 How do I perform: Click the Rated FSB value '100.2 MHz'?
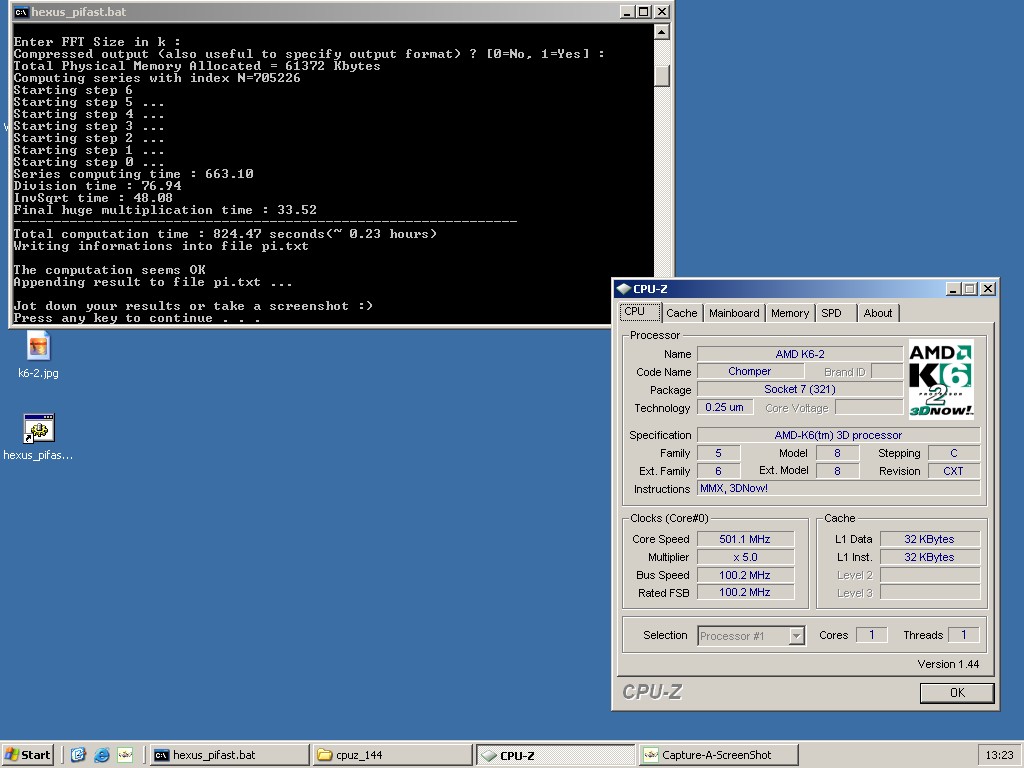pyautogui.click(x=745, y=592)
